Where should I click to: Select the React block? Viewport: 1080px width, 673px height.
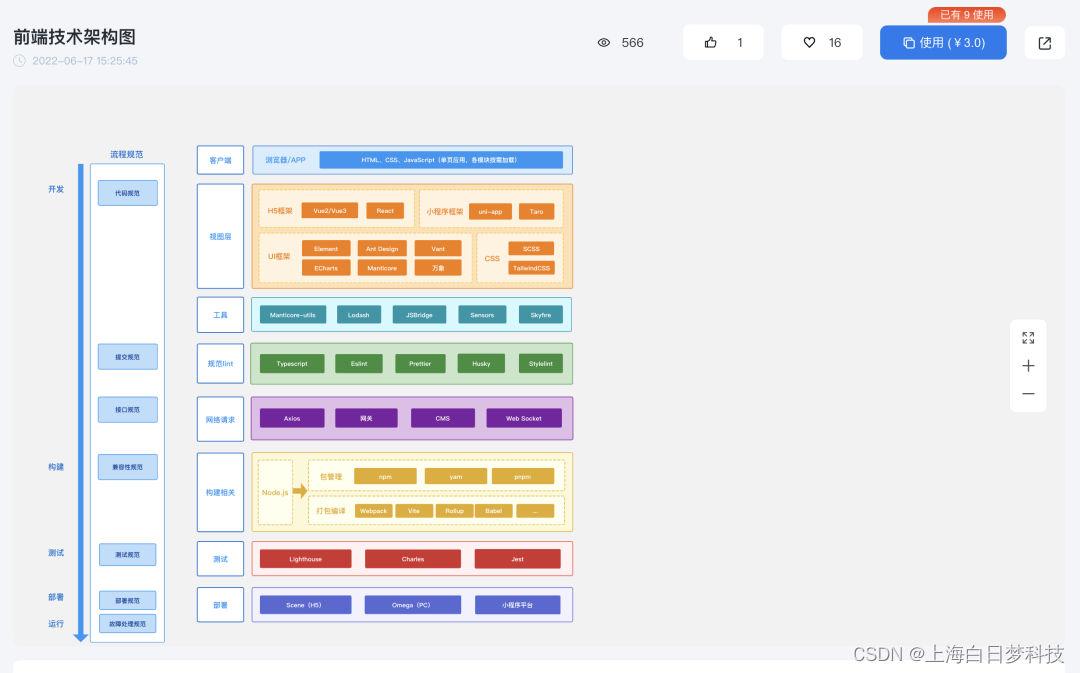tap(385, 211)
